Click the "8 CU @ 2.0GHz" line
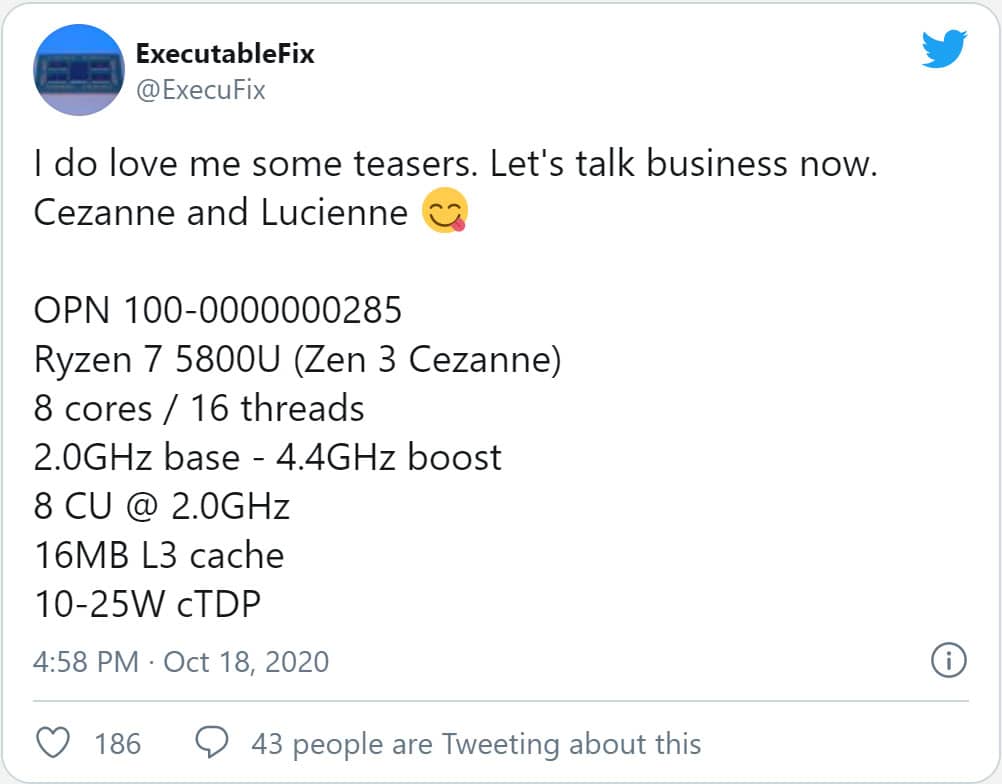Image resolution: width=1002 pixels, height=784 pixels. coord(162,506)
